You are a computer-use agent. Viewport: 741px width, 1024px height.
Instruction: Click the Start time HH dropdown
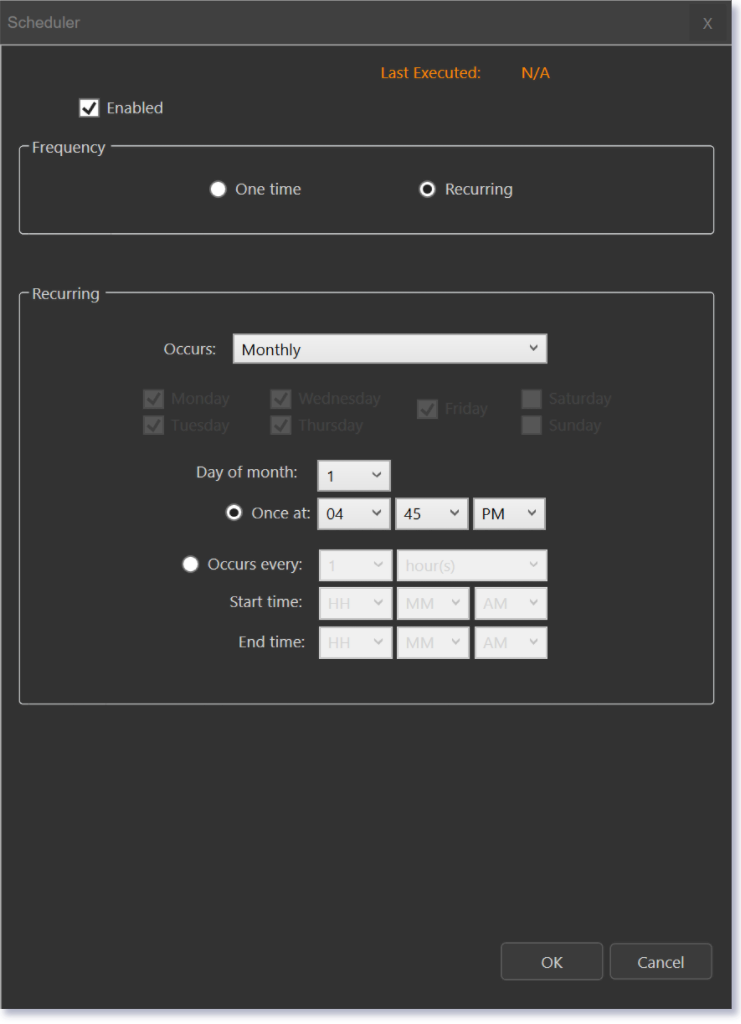[x=355, y=603]
